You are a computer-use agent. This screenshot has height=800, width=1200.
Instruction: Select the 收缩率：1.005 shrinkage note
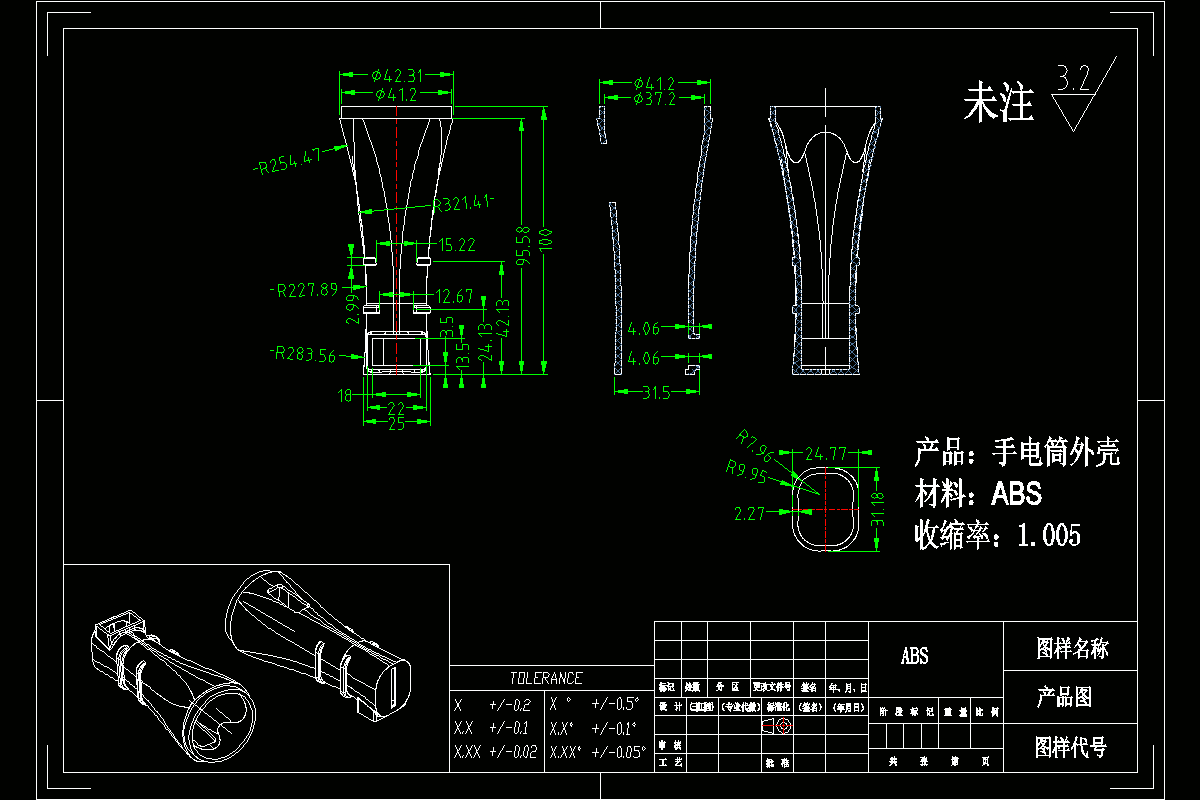(996, 535)
